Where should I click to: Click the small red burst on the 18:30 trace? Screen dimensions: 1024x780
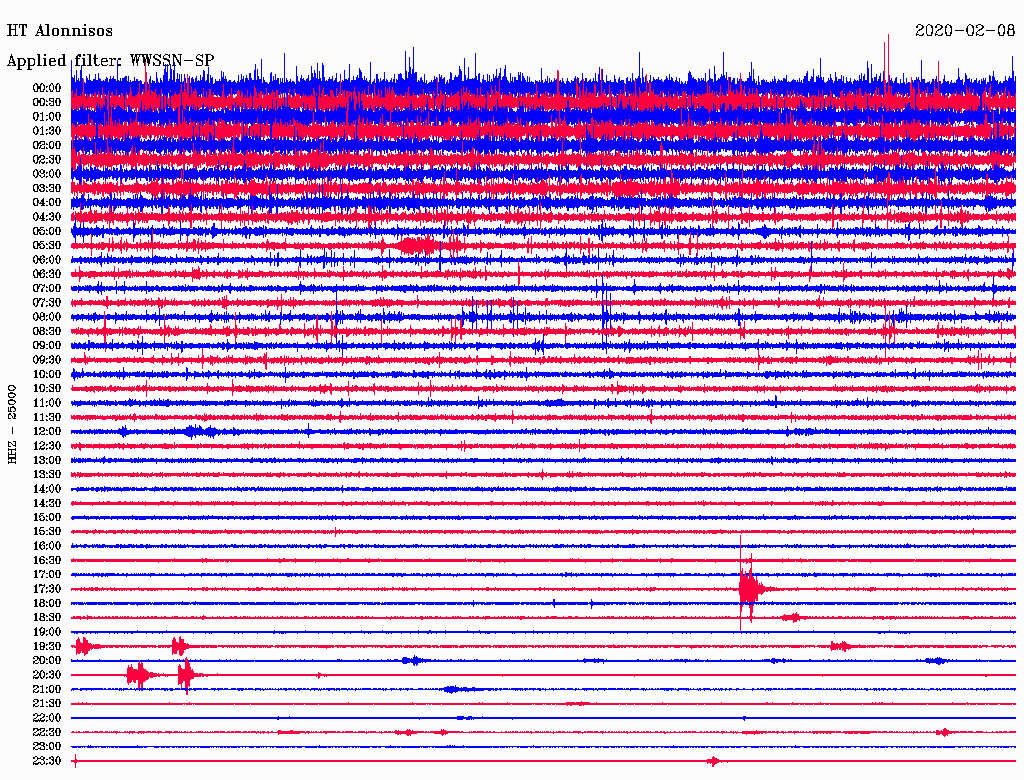[792, 617]
